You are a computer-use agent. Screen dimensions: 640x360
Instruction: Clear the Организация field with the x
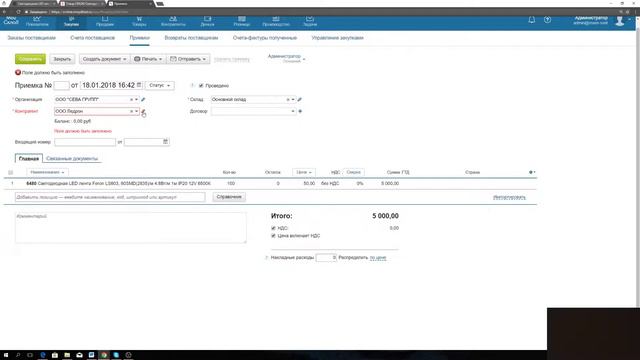(131, 99)
